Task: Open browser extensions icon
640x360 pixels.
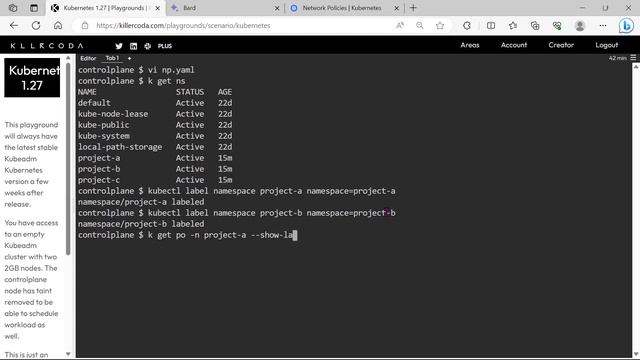Action: tap(467, 25)
